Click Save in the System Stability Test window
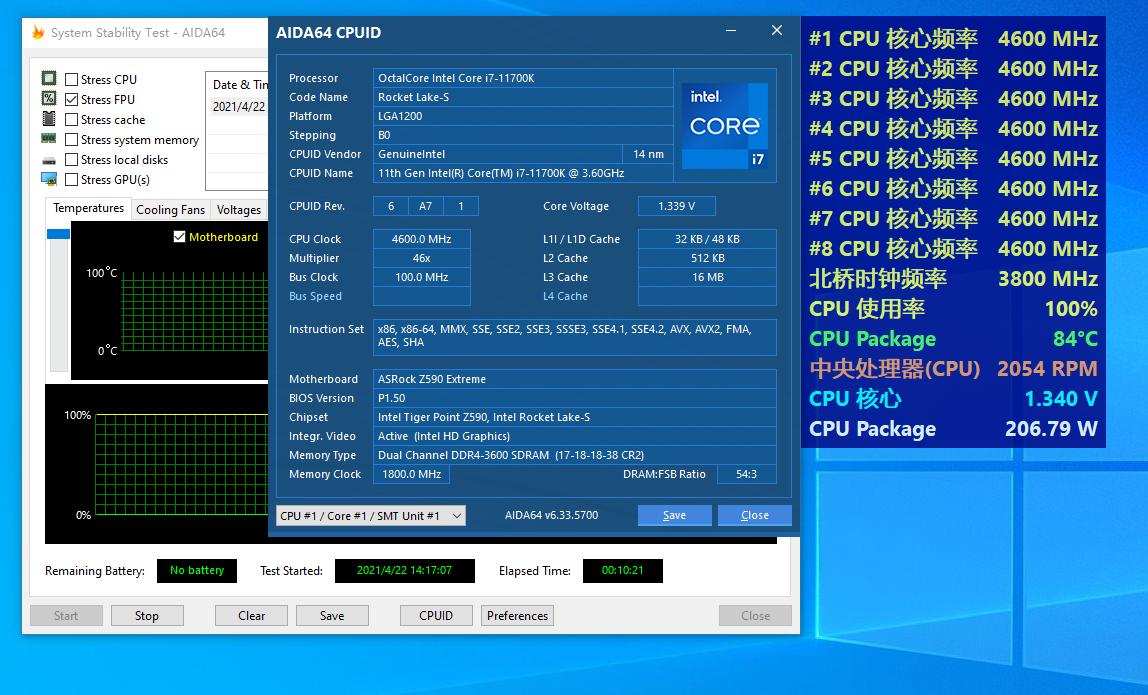 pos(332,616)
